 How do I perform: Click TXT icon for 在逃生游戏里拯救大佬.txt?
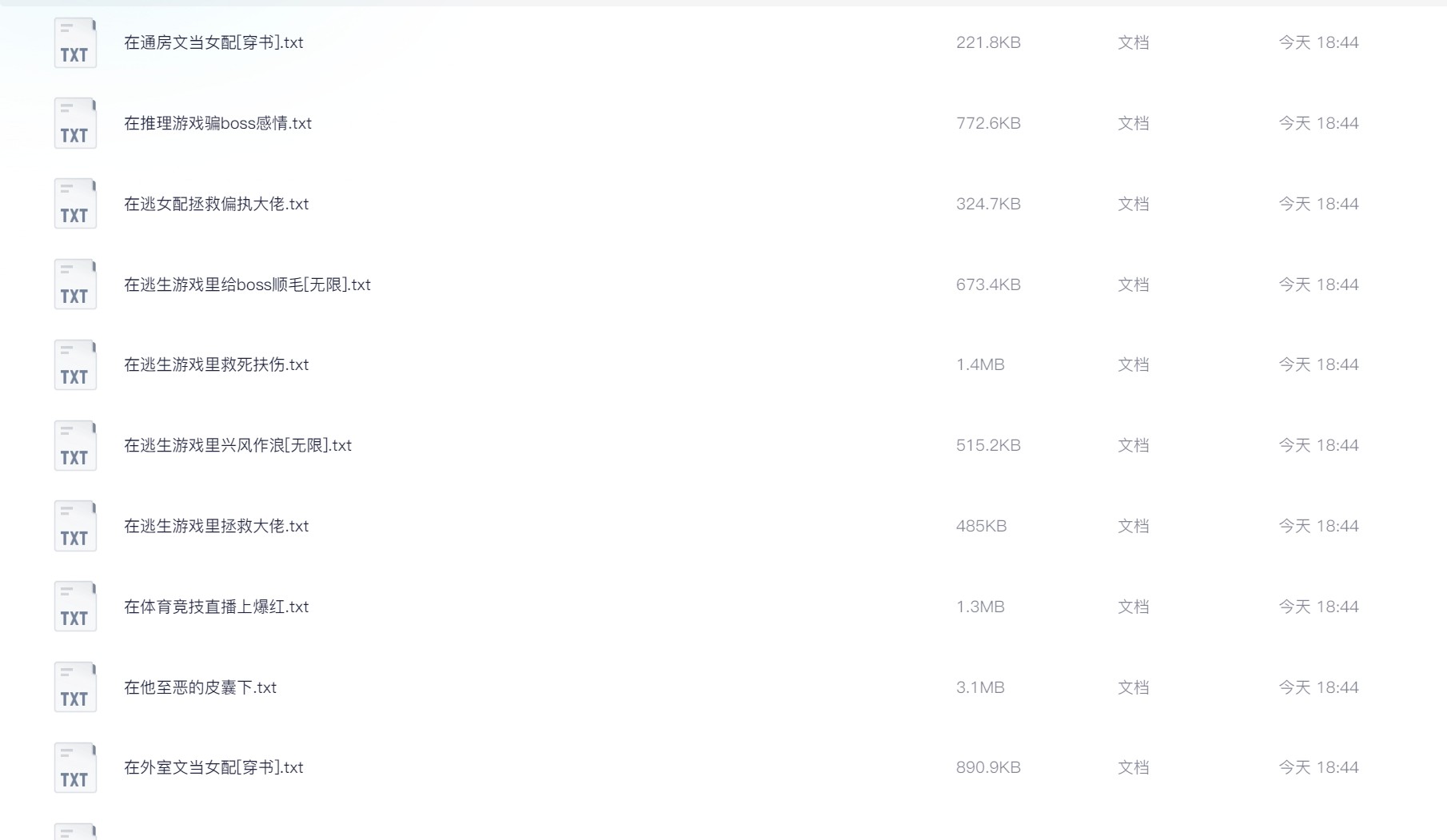tap(75, 526)
